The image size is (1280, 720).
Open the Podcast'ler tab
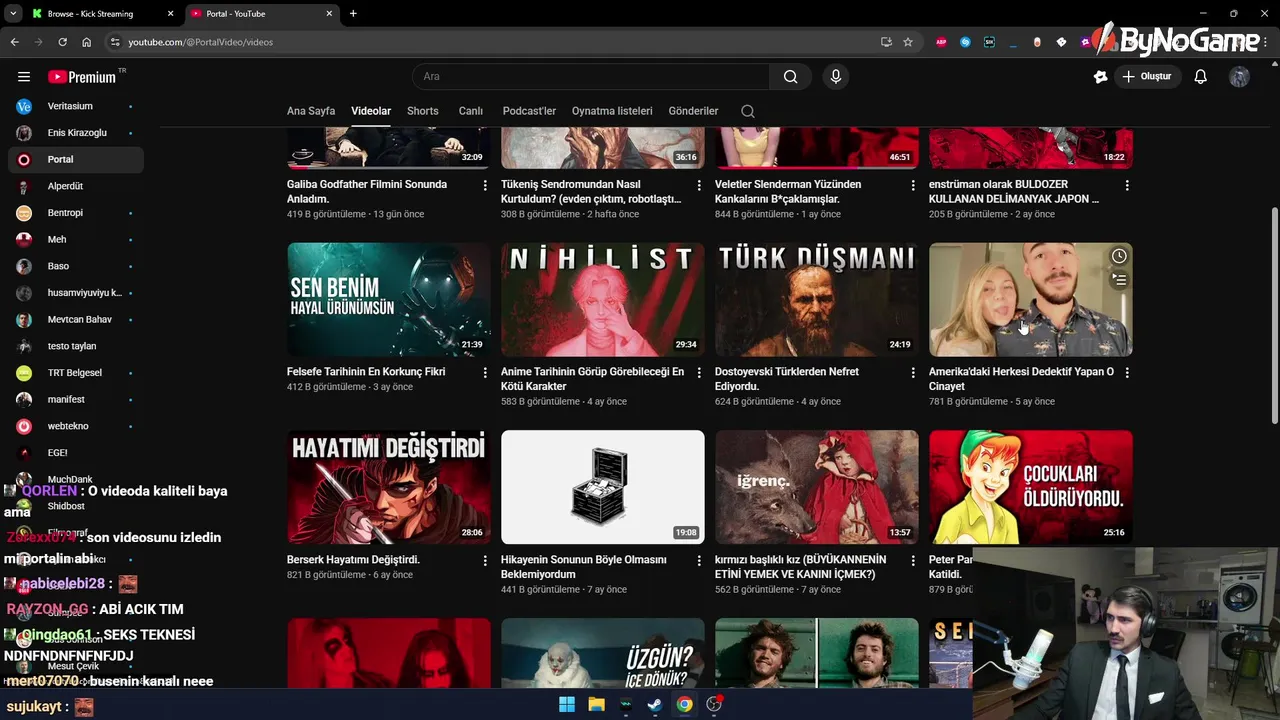[529, 111]
